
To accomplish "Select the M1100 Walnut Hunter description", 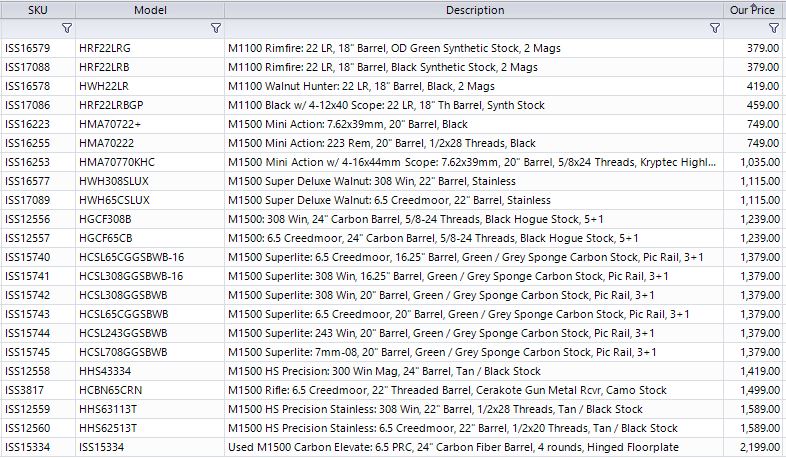I will 474,86.
